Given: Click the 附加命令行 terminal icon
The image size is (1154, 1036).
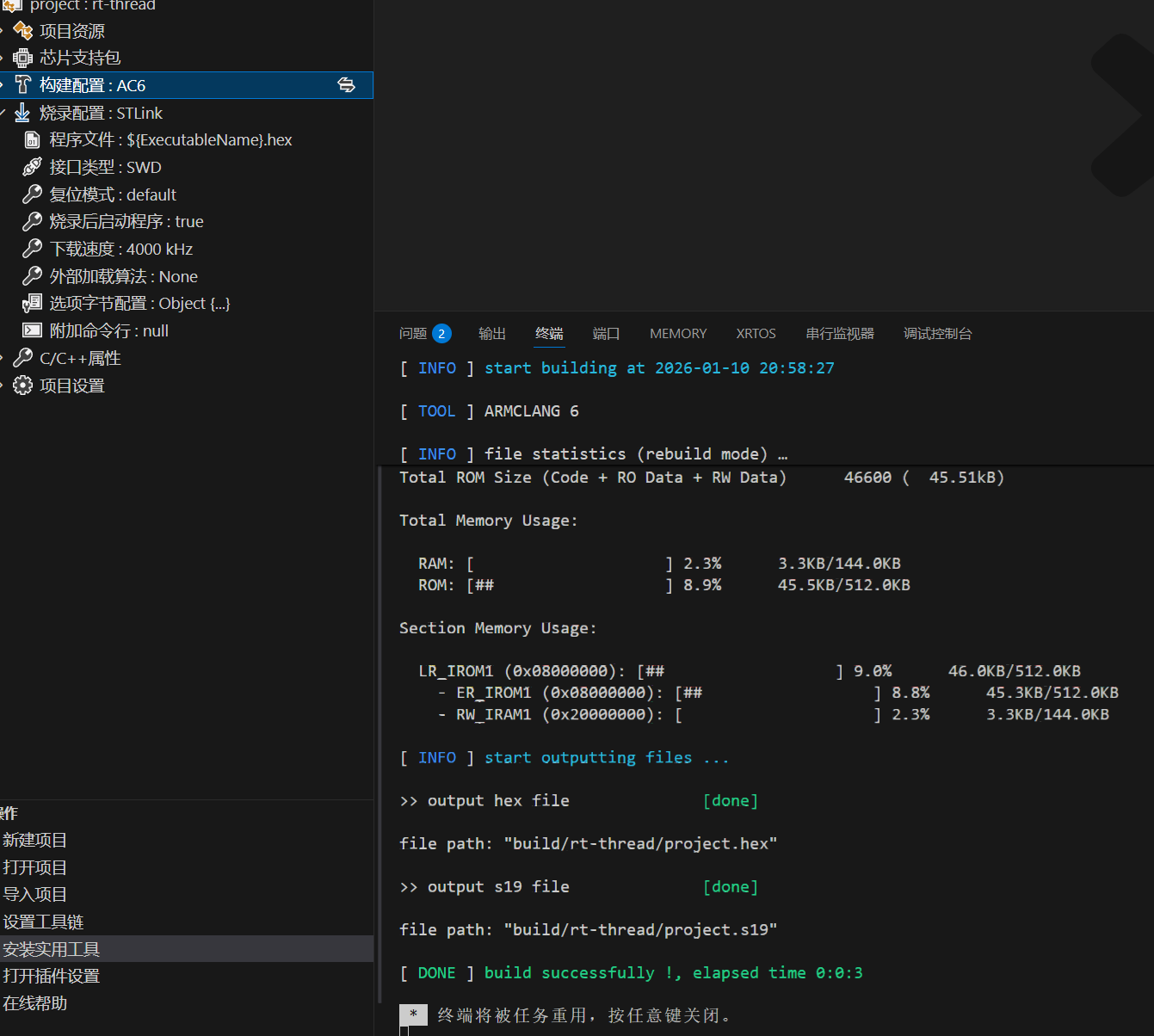Looking at the screenshot, I should click(x=33, y=330).
